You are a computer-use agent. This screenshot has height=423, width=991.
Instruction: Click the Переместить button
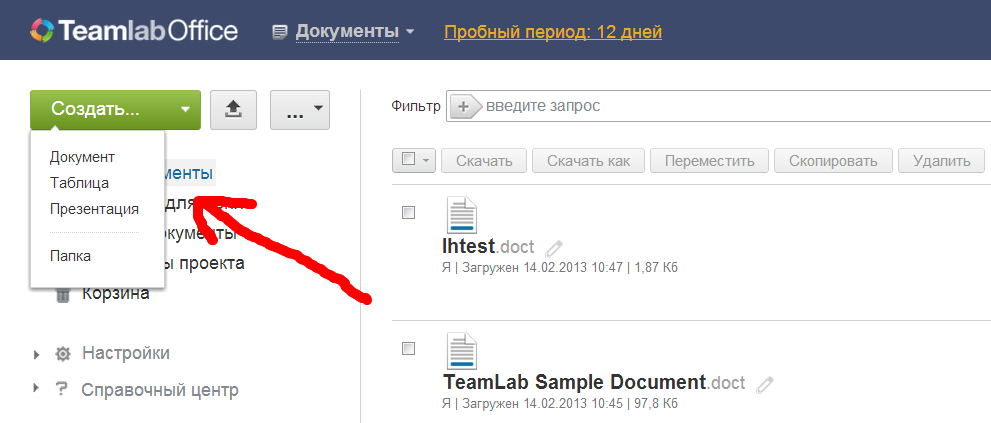[x=710, y=161]
